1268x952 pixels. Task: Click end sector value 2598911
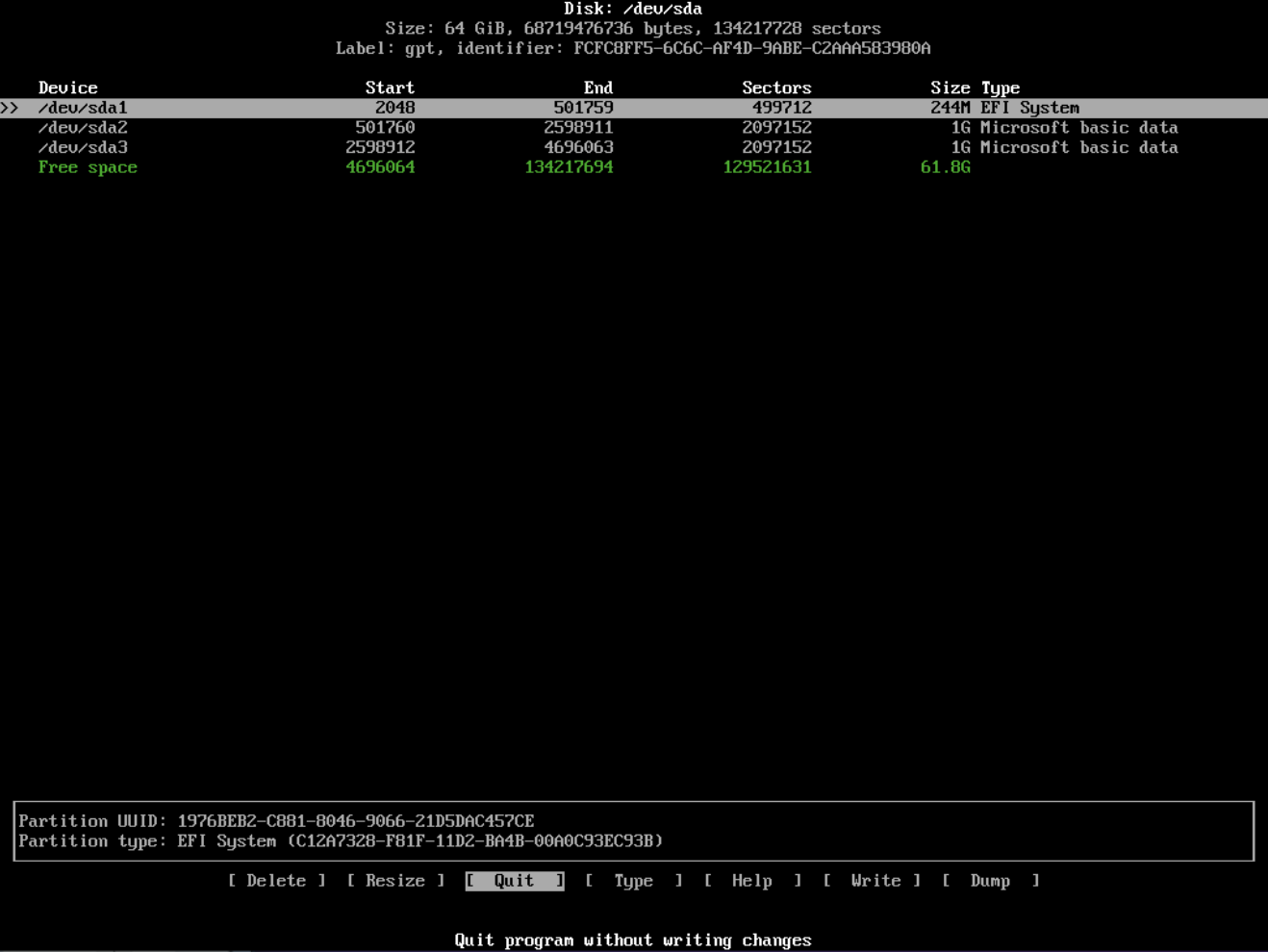point(578,128)
